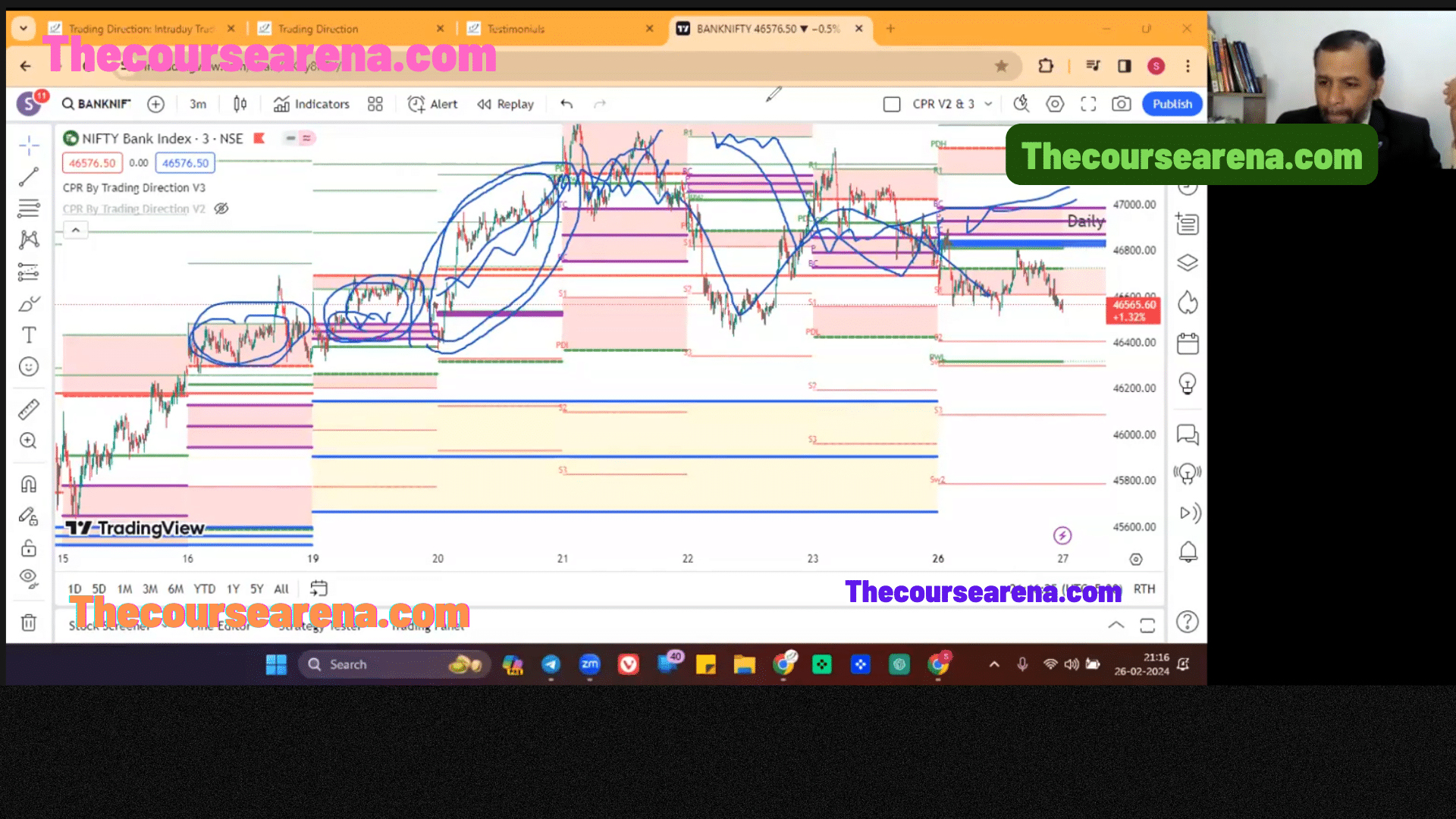Select the Text annotation tool
This screenshot has width=1456, height=819.
pos(29,335)
